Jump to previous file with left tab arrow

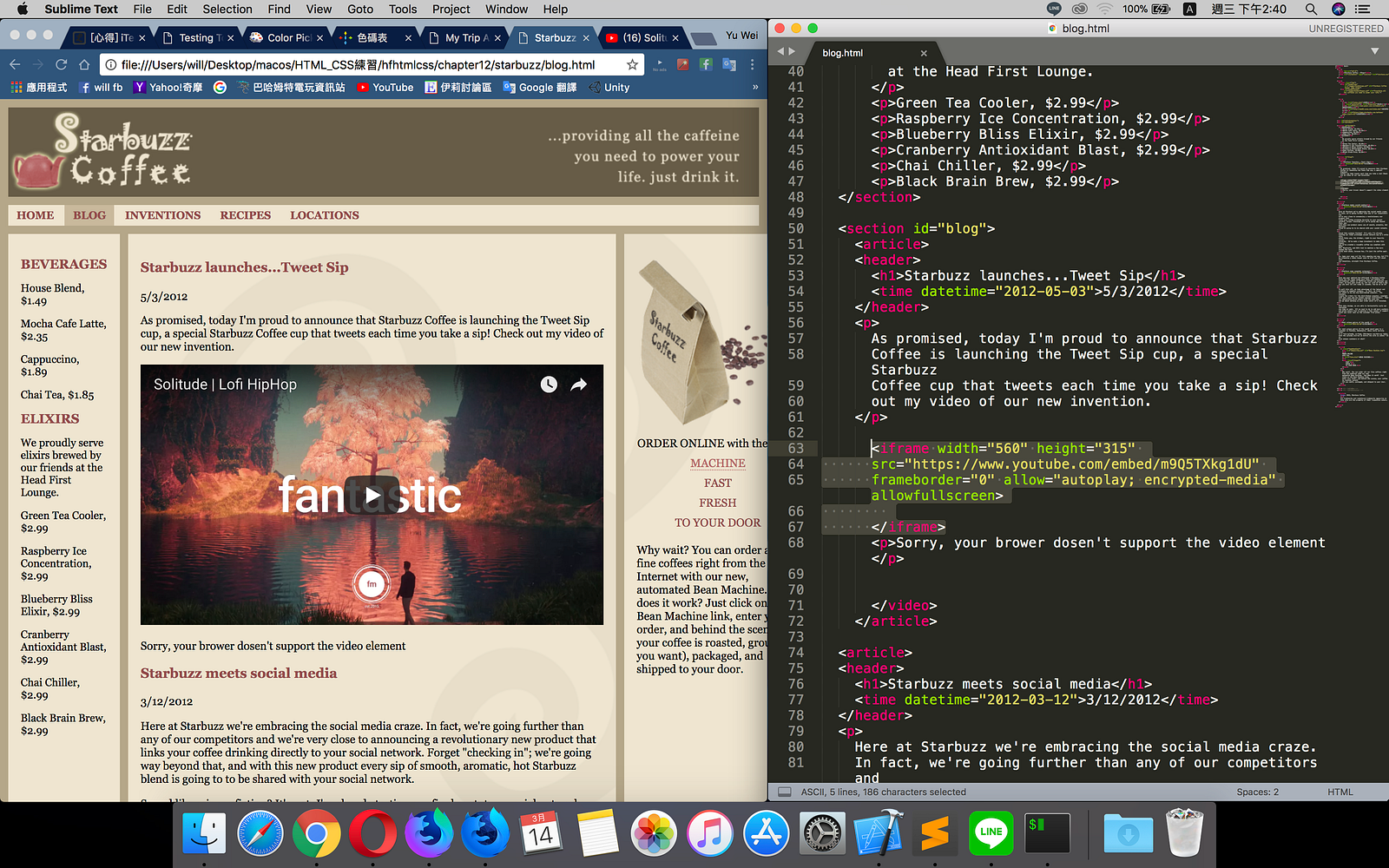coord(780,52)
